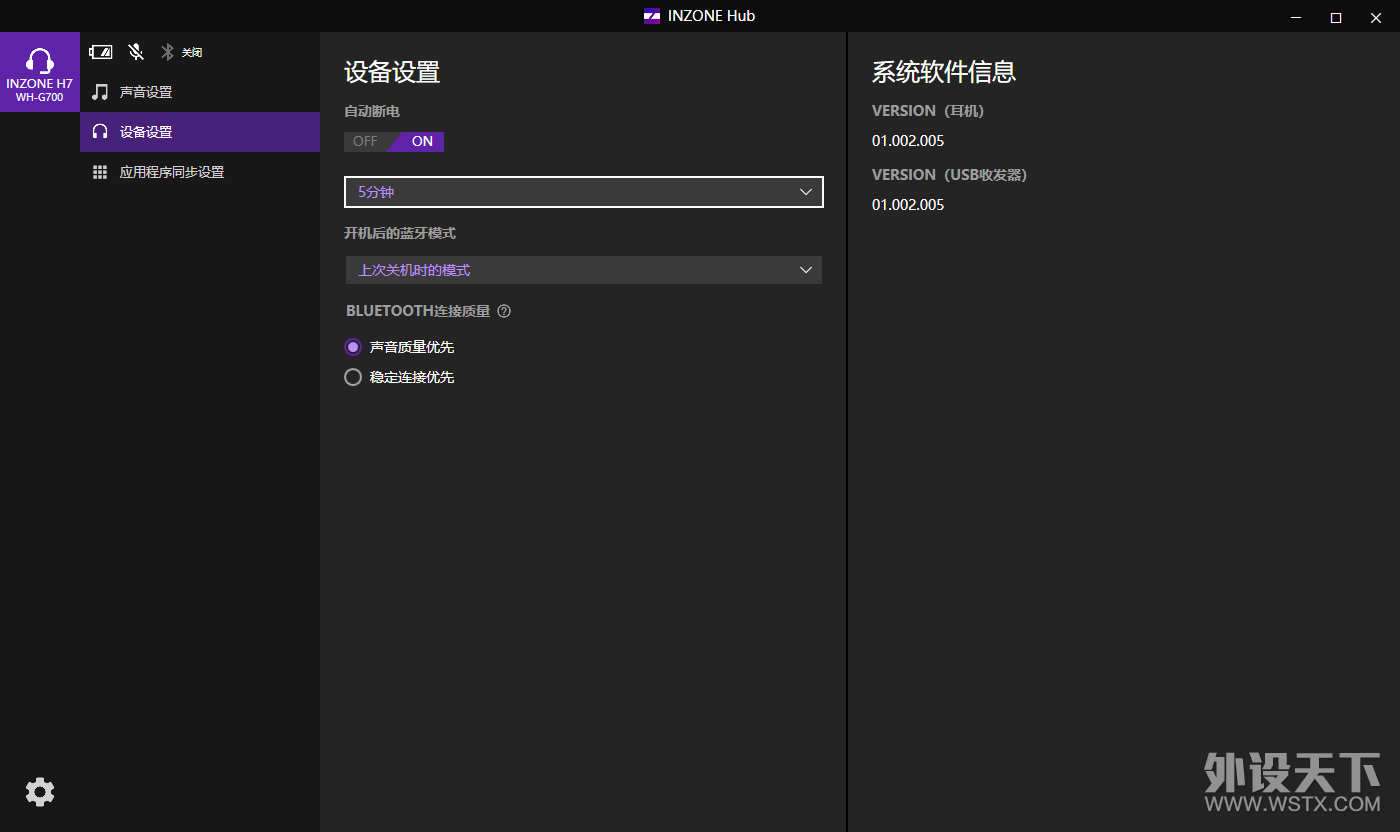
Task: Click the headset version value under VERSION（耳机）
Action: tap(908, 141)
